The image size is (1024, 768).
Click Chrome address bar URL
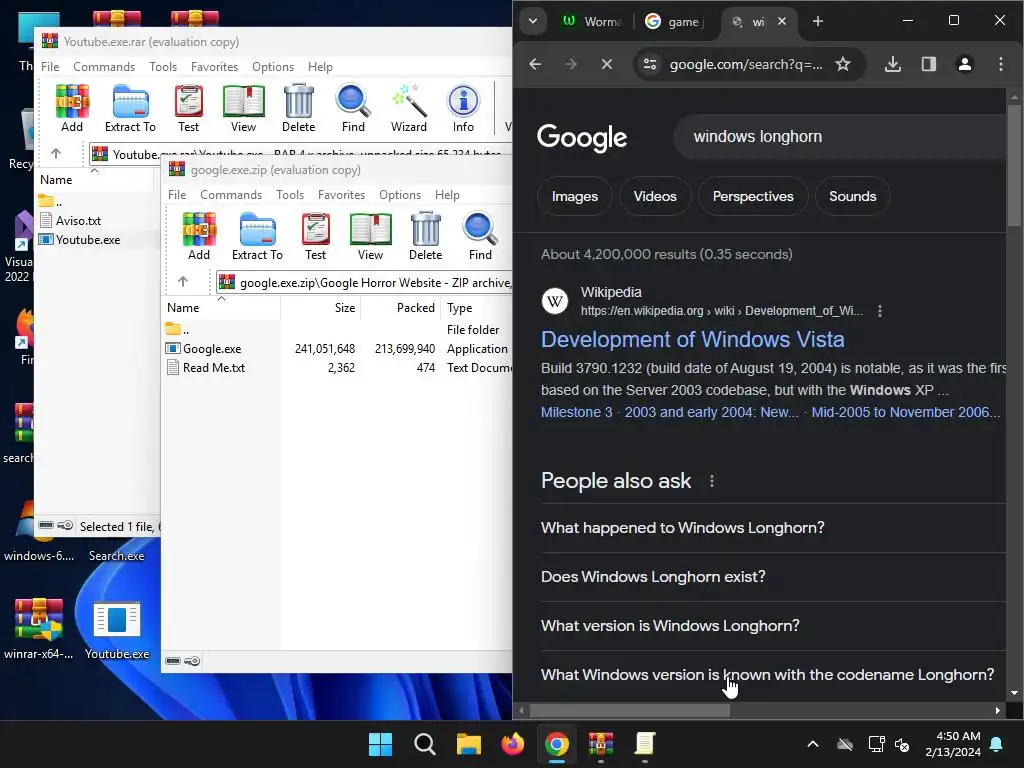(746, 64)
